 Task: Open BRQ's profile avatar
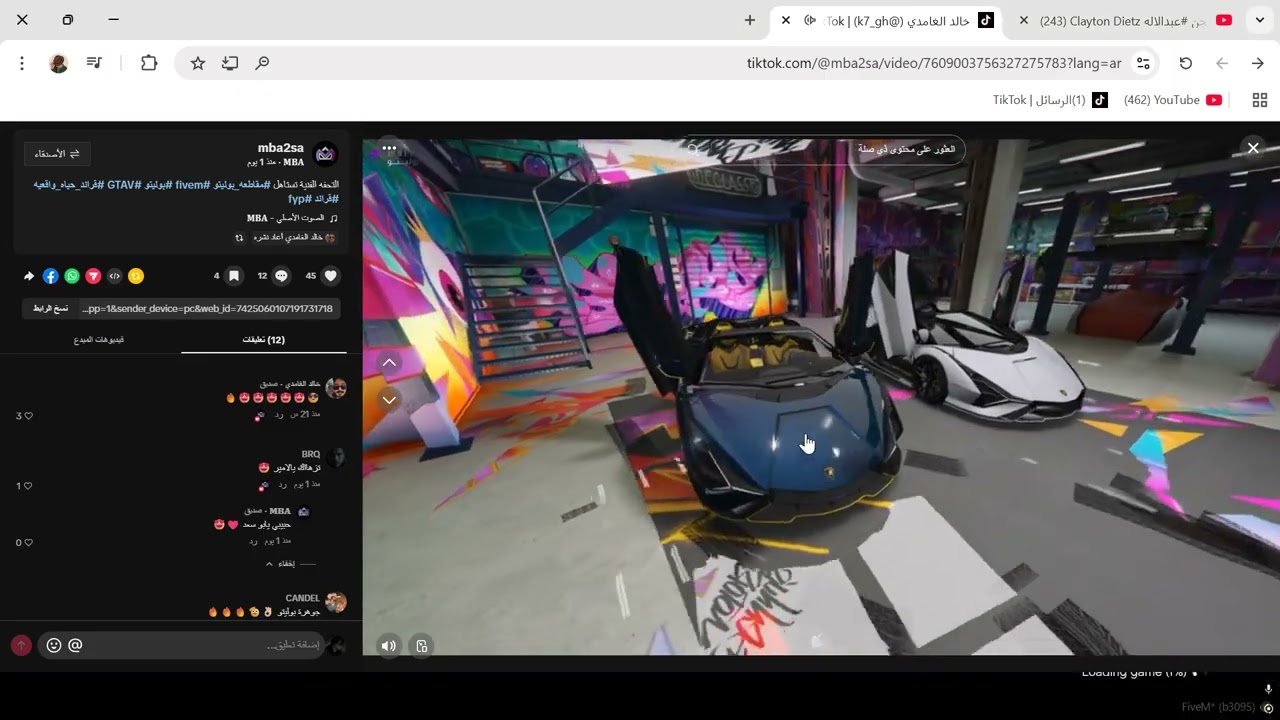tap(336, 458)
